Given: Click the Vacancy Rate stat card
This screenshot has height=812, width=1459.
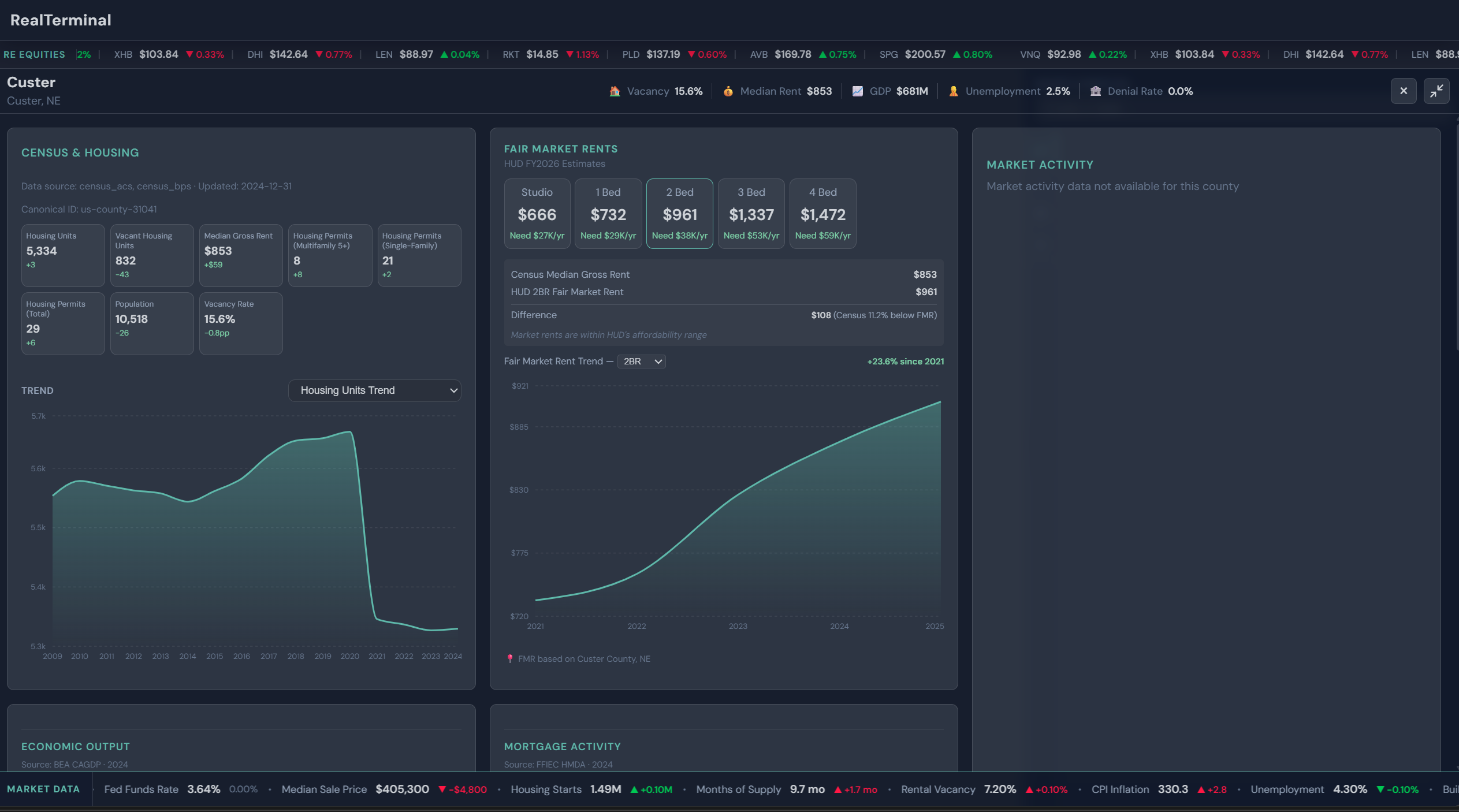Looking at the screenshot, I should [x=241, y=323].
